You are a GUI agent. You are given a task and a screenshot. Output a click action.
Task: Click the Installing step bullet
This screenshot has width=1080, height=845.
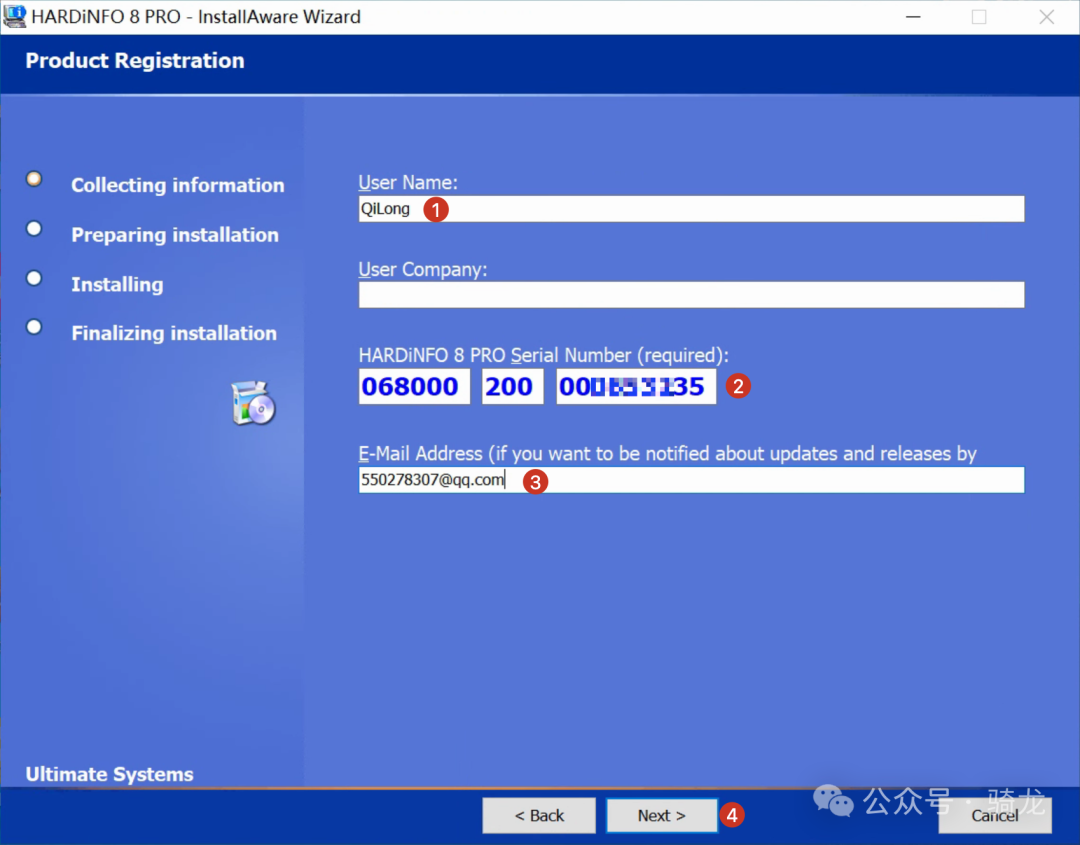[x=34, y=278]
